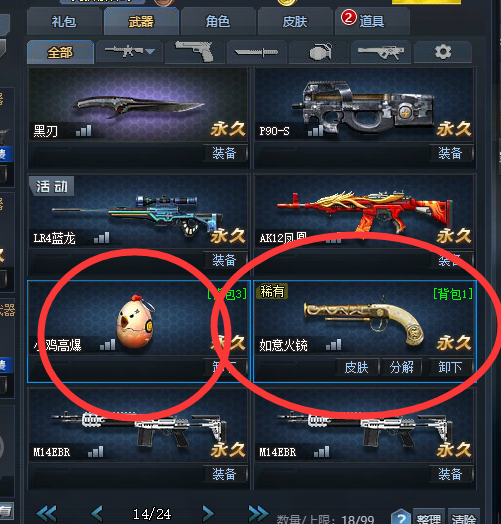The width and height of the screenshot is (501, 524).
Task: Click 卸下 for 如意火铳
Action: pos(450,367)
